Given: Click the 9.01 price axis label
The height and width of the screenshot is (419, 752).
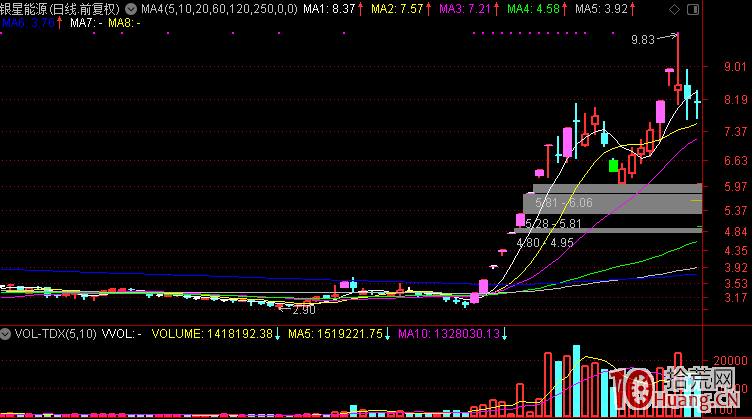Looking at the screenshot, I should (x=735, y=67).
